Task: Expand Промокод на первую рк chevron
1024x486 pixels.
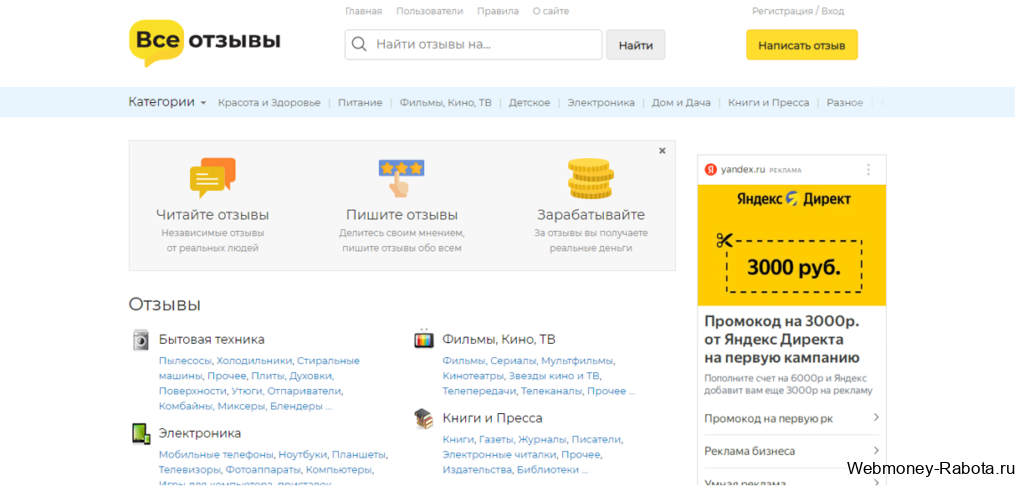Action: [x=875, y=418]
